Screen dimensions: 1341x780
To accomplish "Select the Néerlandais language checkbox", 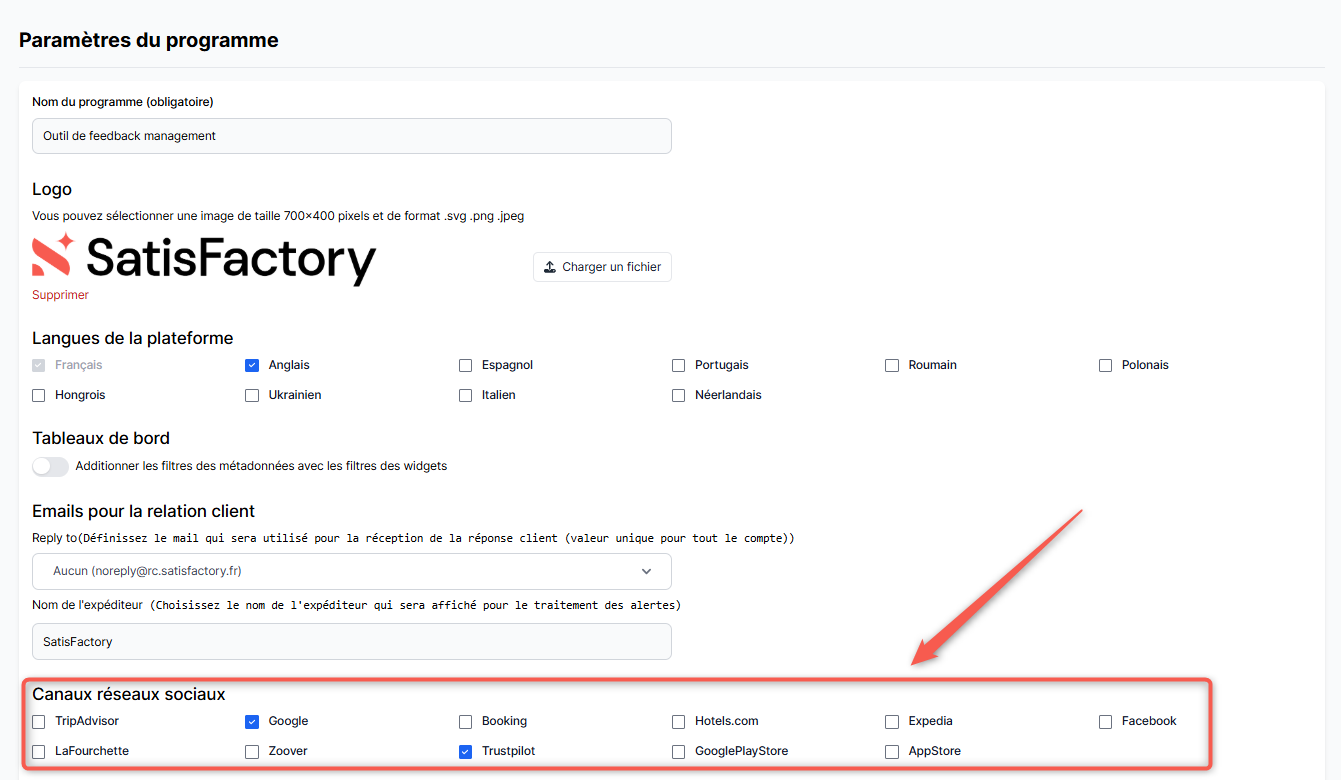I will coord(679,396).
